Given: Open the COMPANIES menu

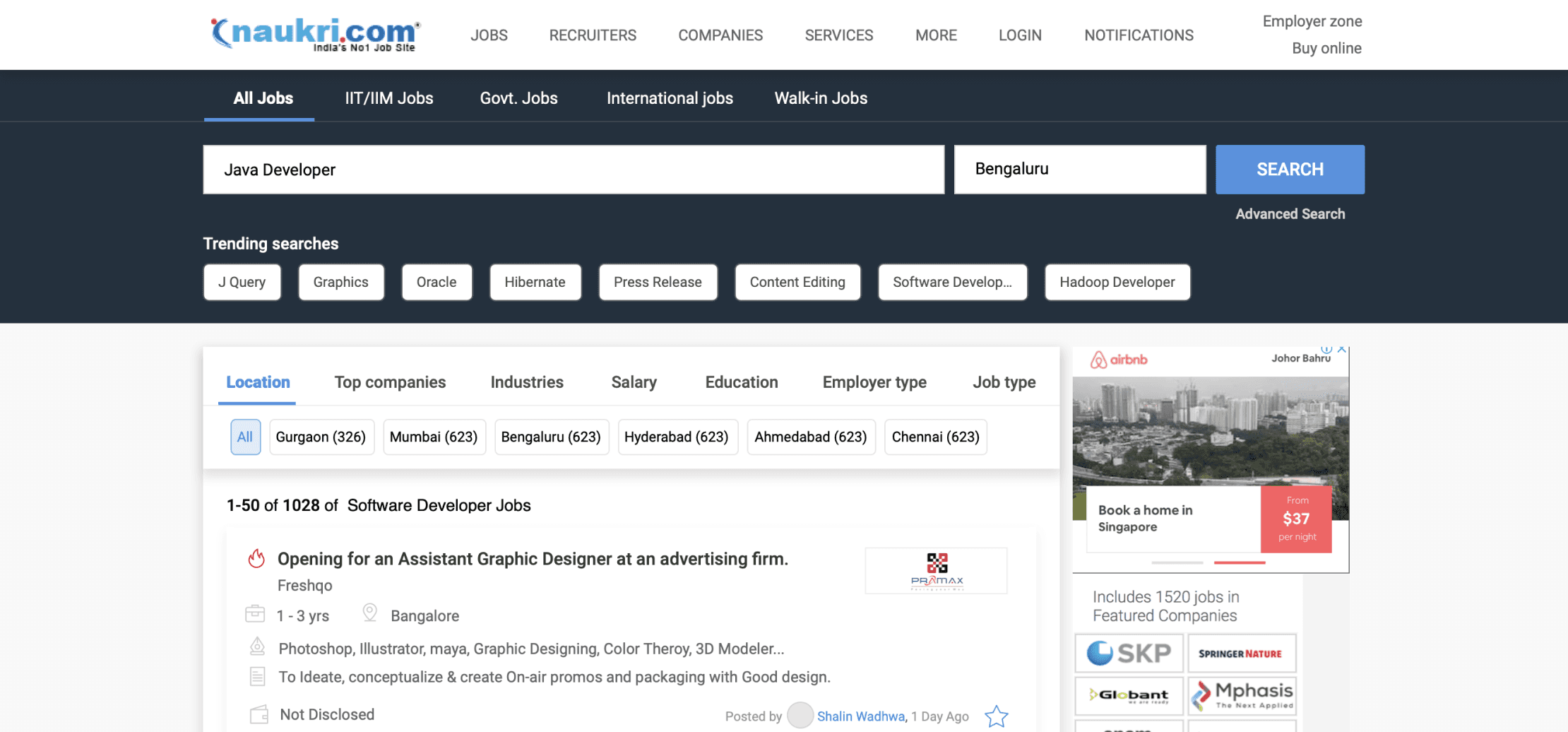Looking at the screenshot, I should click(720, 35).
